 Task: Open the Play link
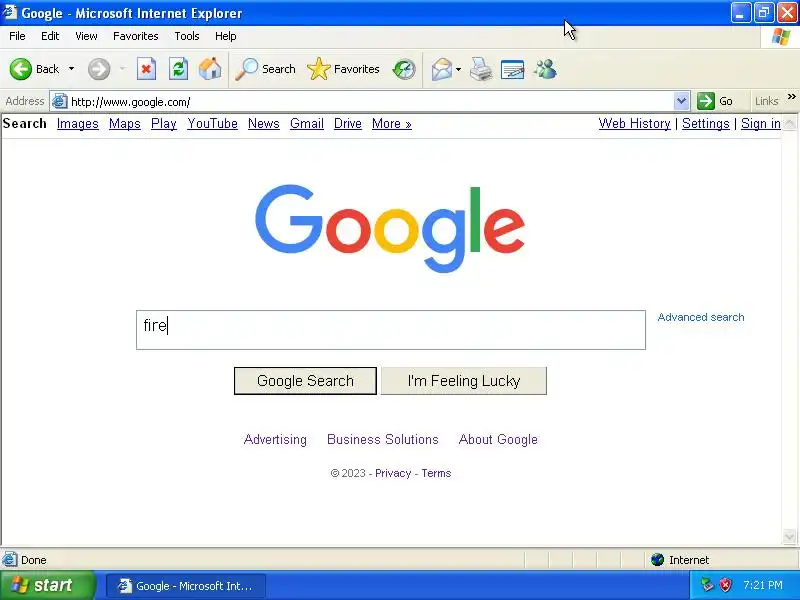[x=164, y=124]
